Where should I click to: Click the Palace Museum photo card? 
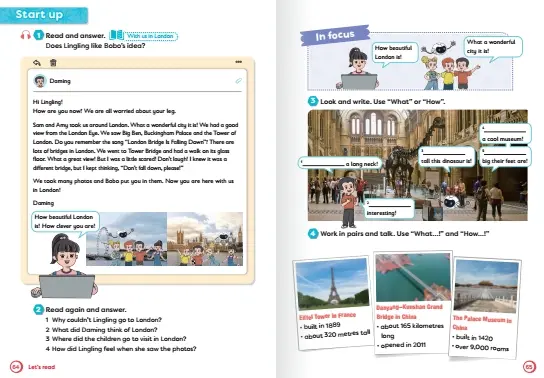(x=485, y=308)
